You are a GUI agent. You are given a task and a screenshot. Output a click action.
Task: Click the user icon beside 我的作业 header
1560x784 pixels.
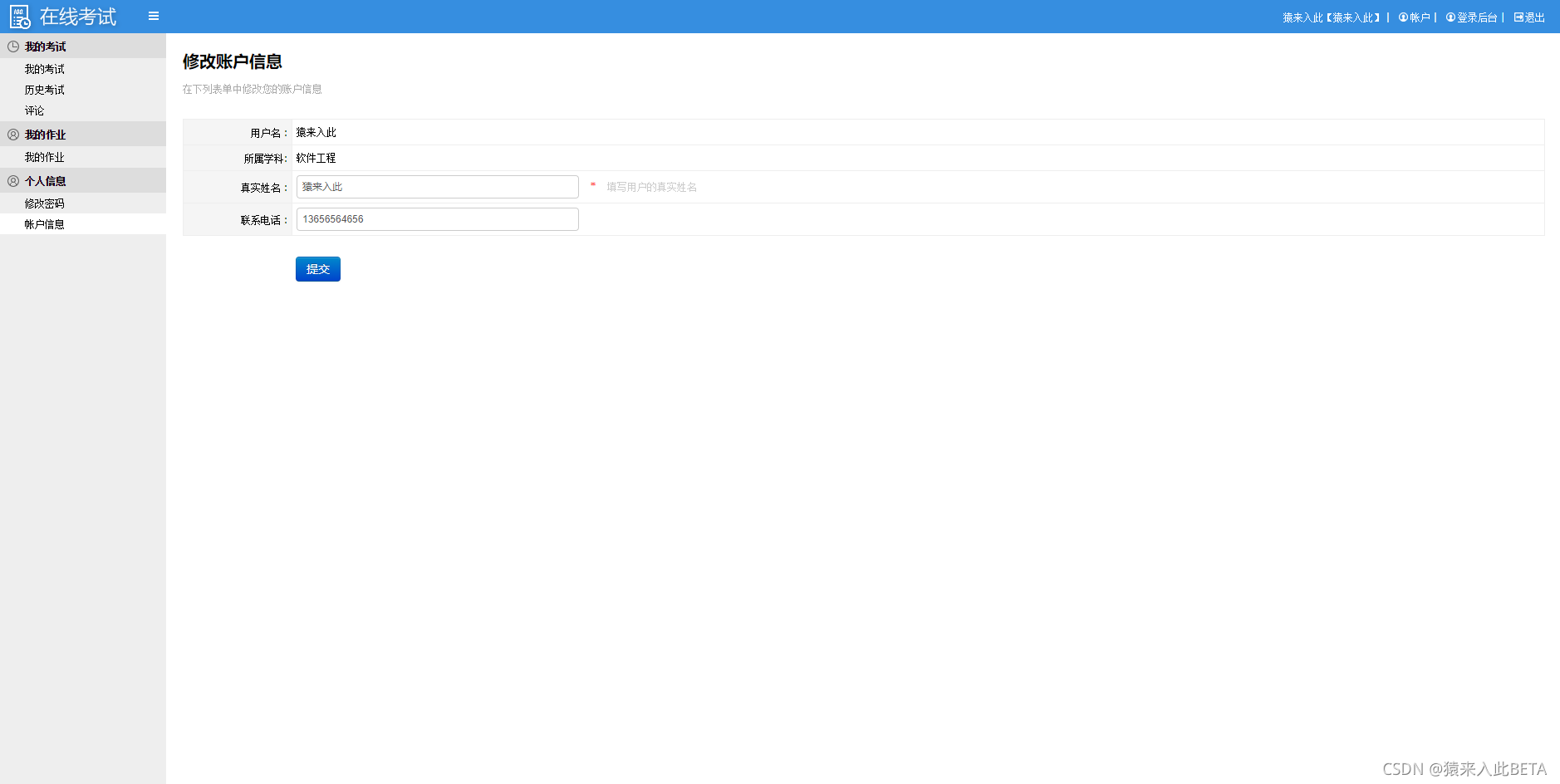13,135
